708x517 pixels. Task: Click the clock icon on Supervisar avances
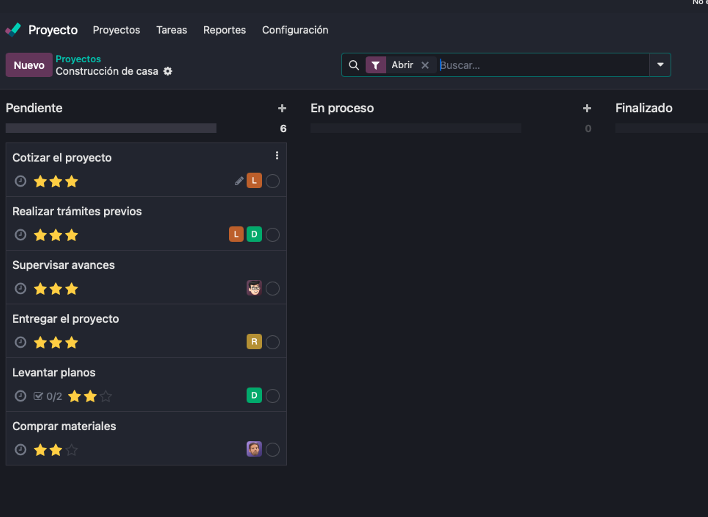coord(20,289)
